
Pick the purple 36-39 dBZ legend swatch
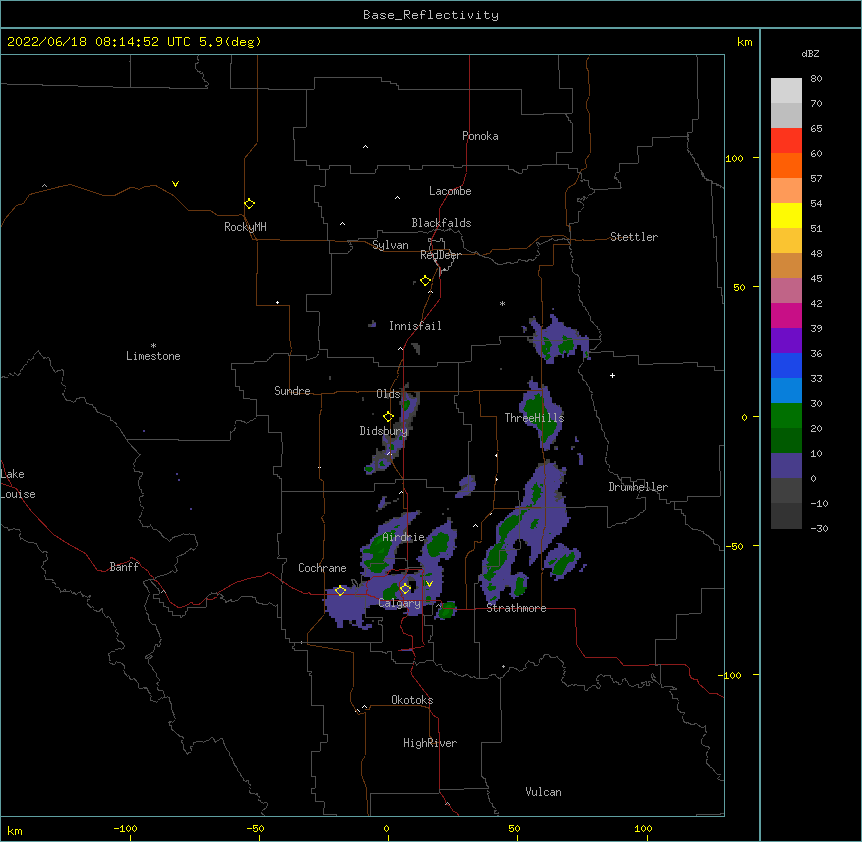click(786, 341)
